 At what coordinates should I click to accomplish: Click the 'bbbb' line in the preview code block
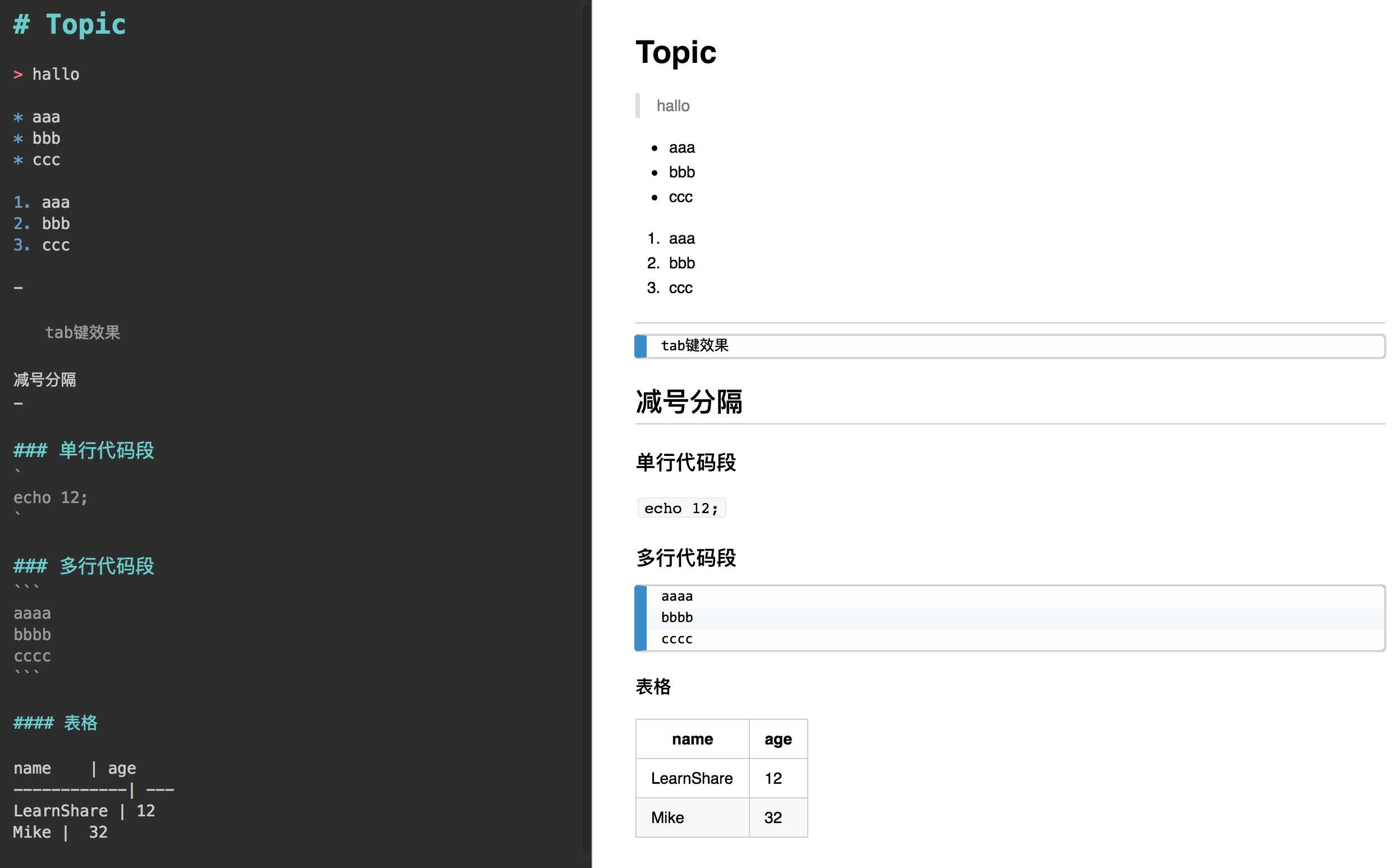coord(677,618)
